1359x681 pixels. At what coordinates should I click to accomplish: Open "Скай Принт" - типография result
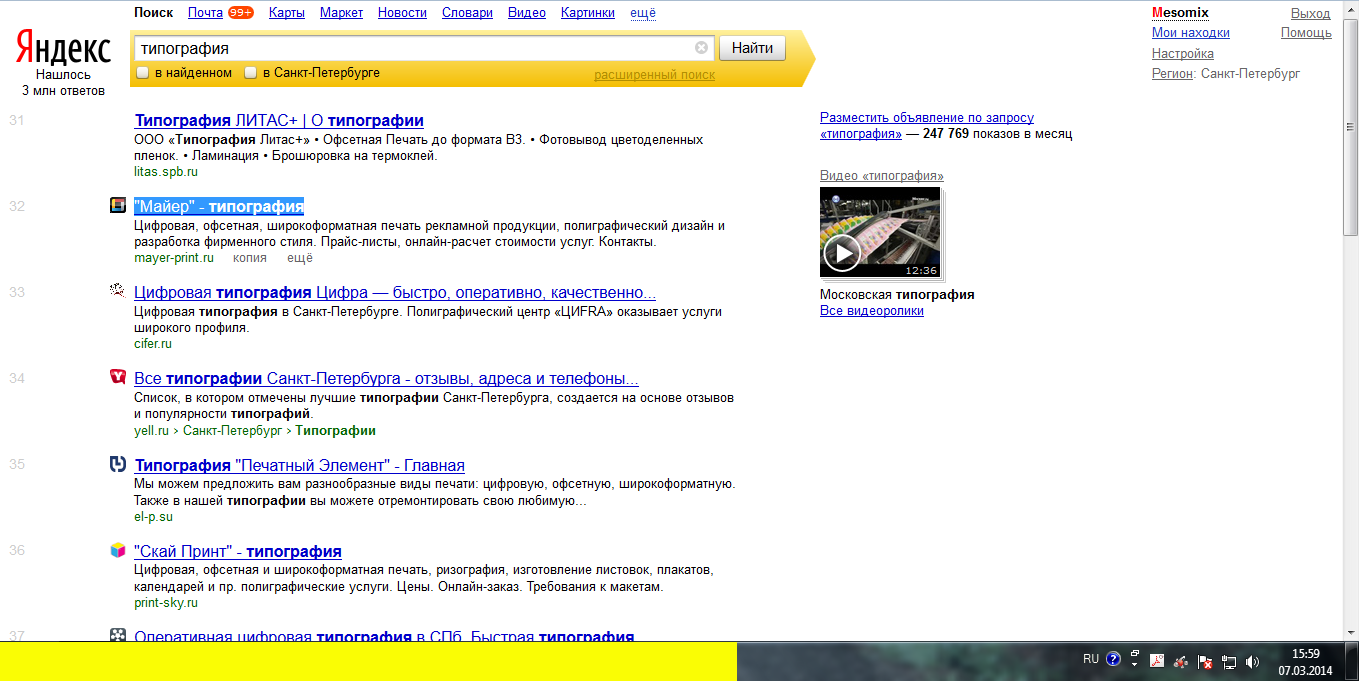pyautogui.click(x=238, y=551)
